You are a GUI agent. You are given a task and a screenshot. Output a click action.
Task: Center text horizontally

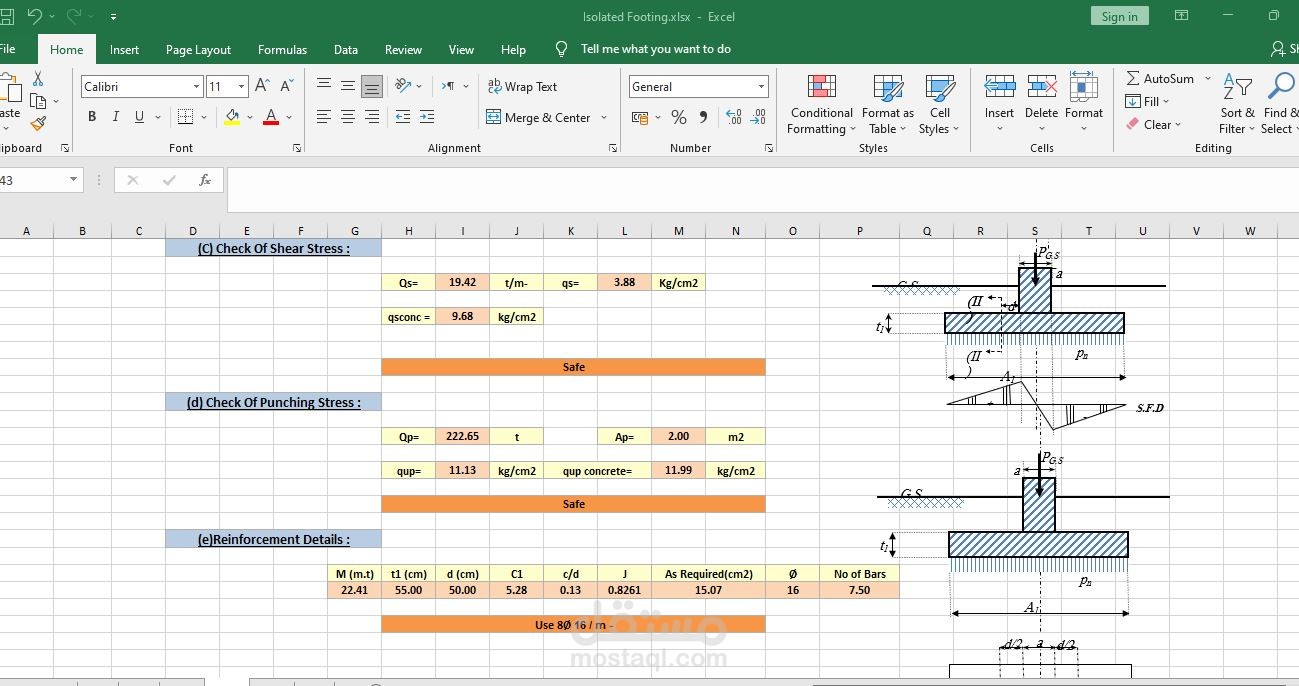click(348, 117)
